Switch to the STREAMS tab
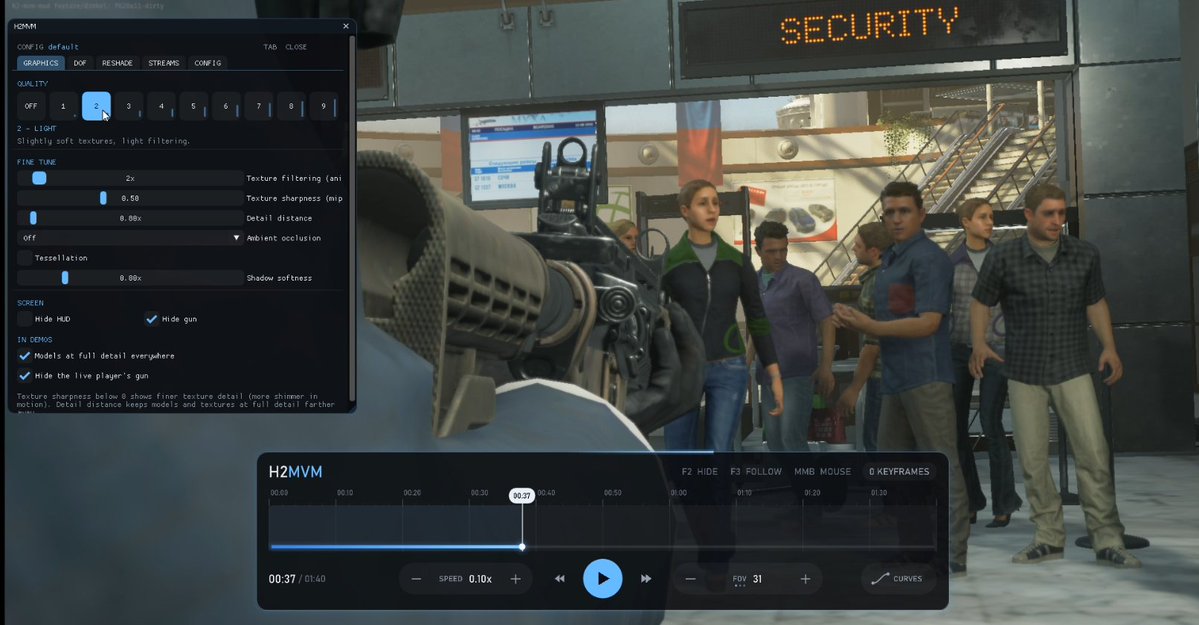1199x625 pixels. [x=164, y=63]
